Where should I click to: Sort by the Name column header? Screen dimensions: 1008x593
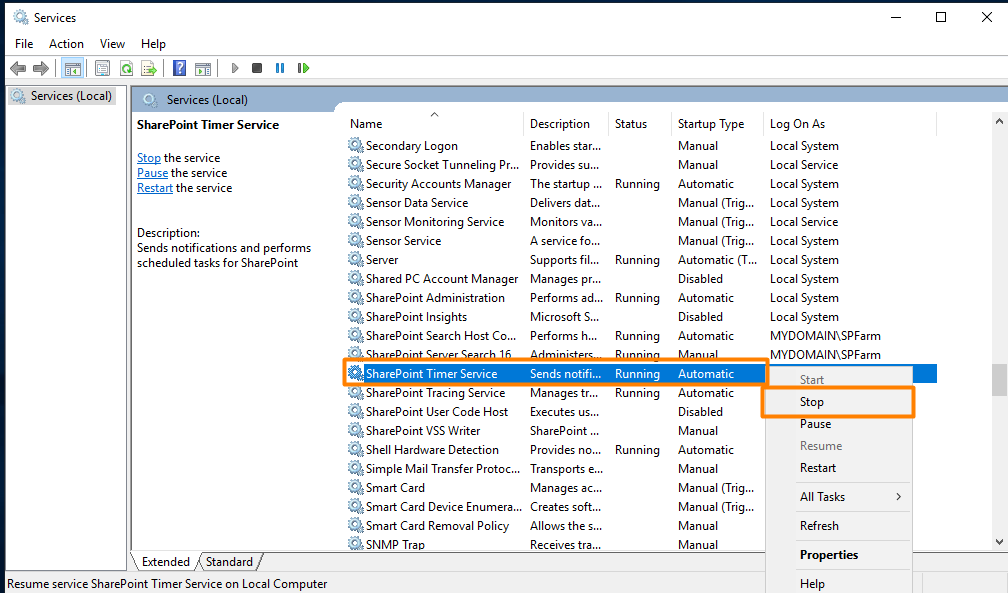tap(435, 123)
